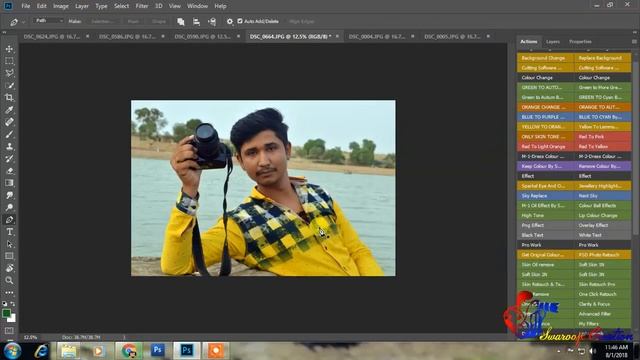This screenshot has width=640, height=360.
Task: Switch to the Properties panel tab
Action: click(x=580, y=42)
